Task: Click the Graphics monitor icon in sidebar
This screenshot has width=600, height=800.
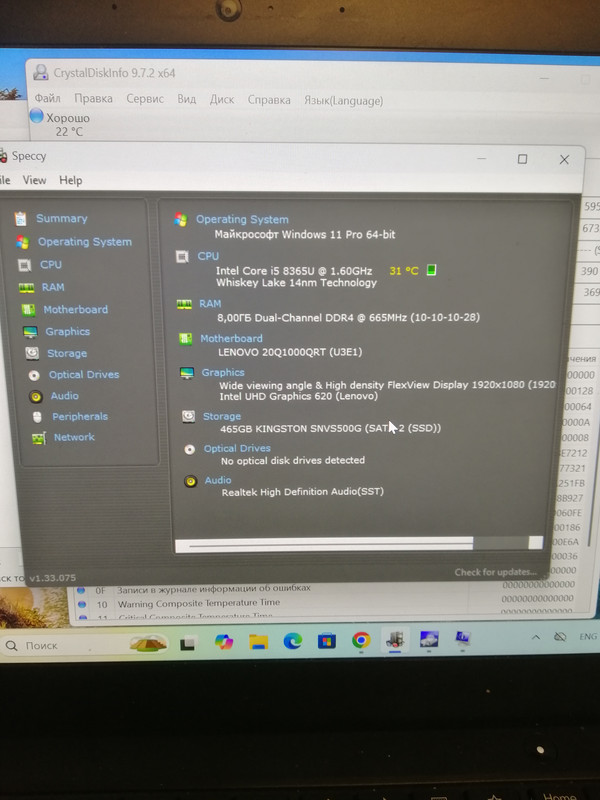Action: pos(30,332)
